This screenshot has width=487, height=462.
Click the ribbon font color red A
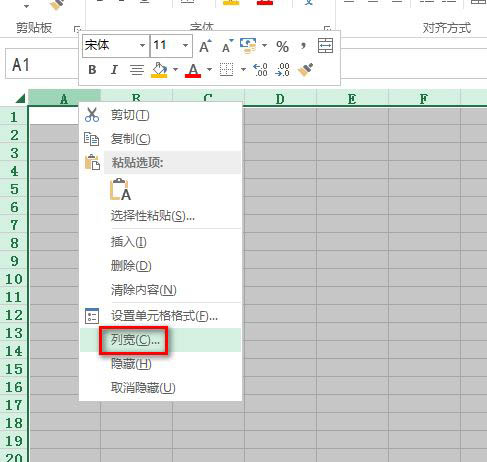pyautogui.click(x=265, y=2)
